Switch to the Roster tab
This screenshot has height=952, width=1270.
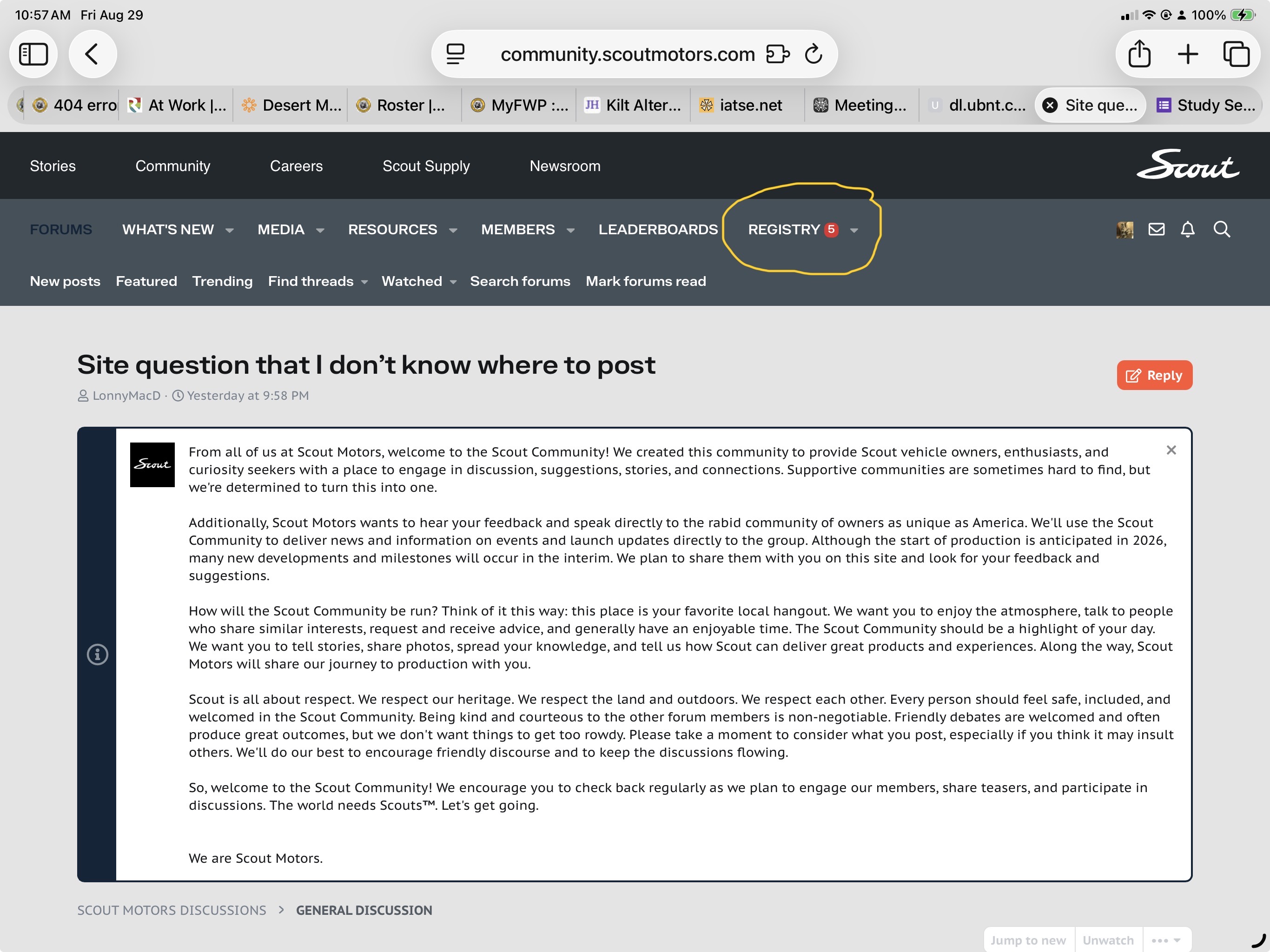(x=405, y=105)
